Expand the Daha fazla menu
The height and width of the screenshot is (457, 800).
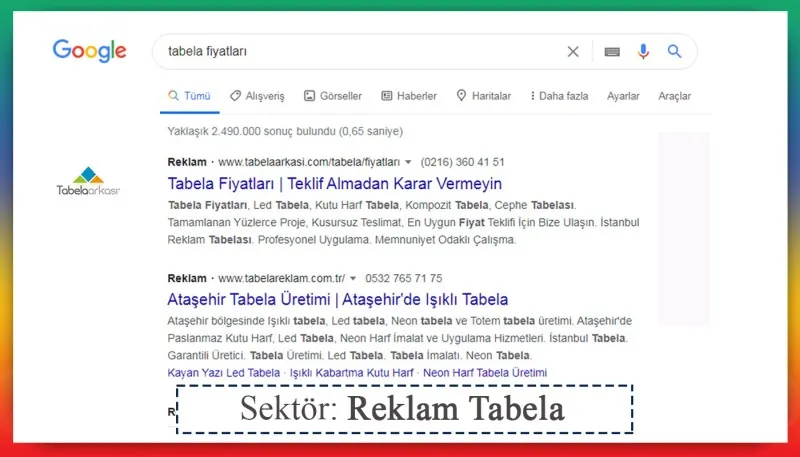click(x=558, y=96)
